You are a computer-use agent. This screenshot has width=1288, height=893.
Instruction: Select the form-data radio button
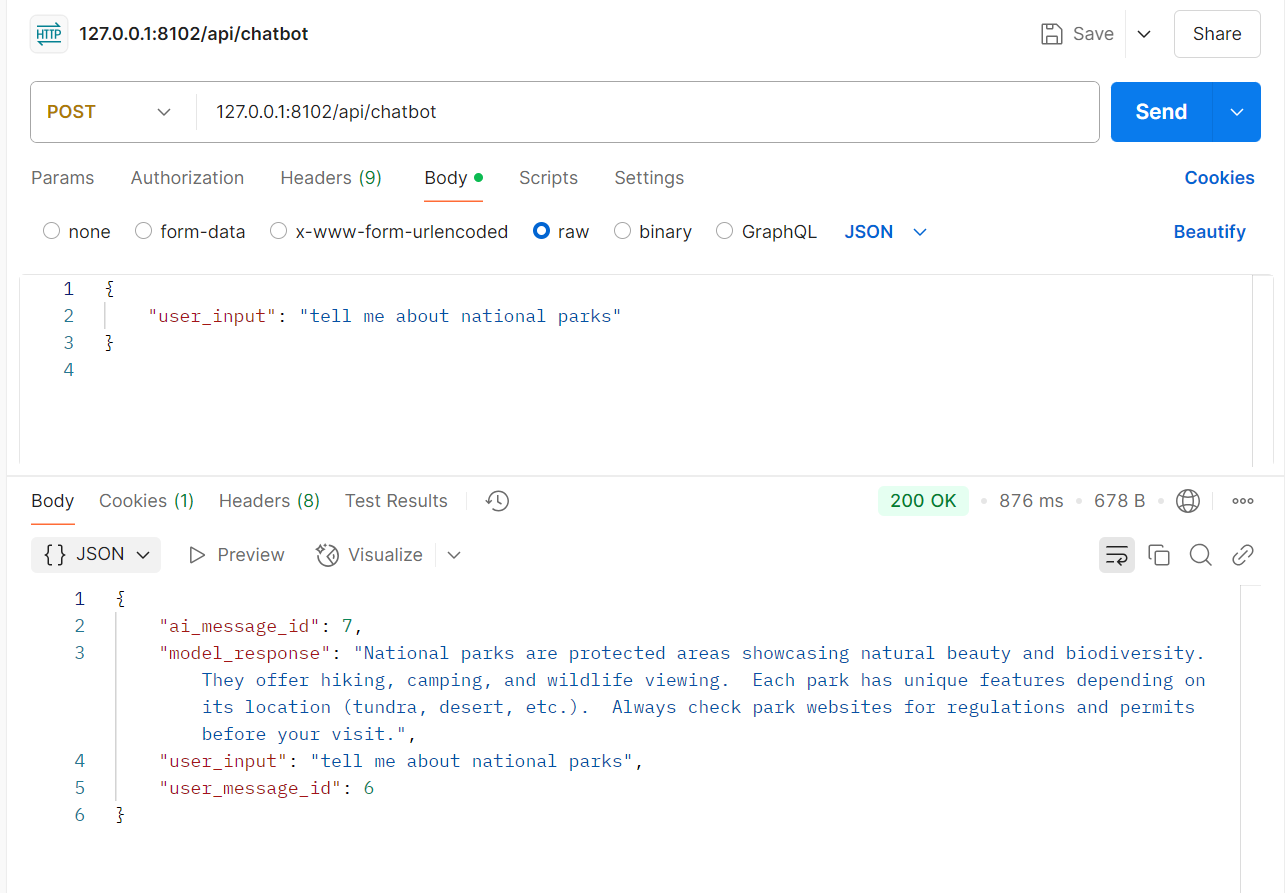click(143, 232)
